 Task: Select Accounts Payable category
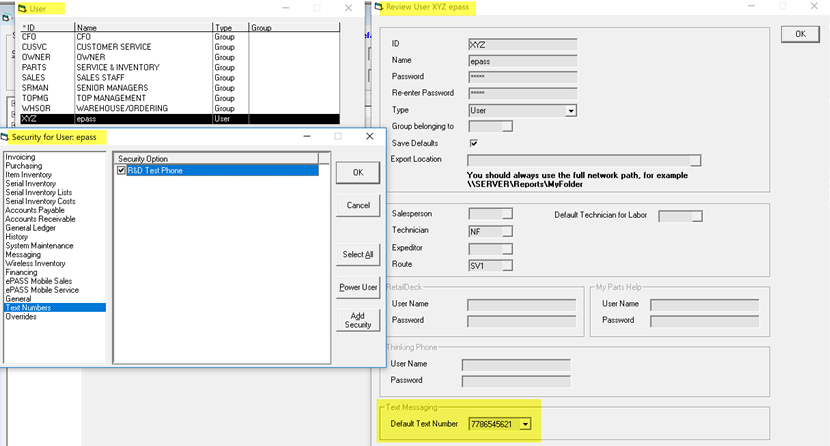34,210
